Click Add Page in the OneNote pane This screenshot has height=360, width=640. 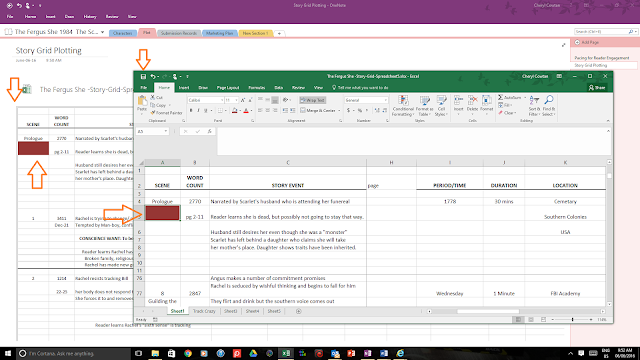pos(587,42)
